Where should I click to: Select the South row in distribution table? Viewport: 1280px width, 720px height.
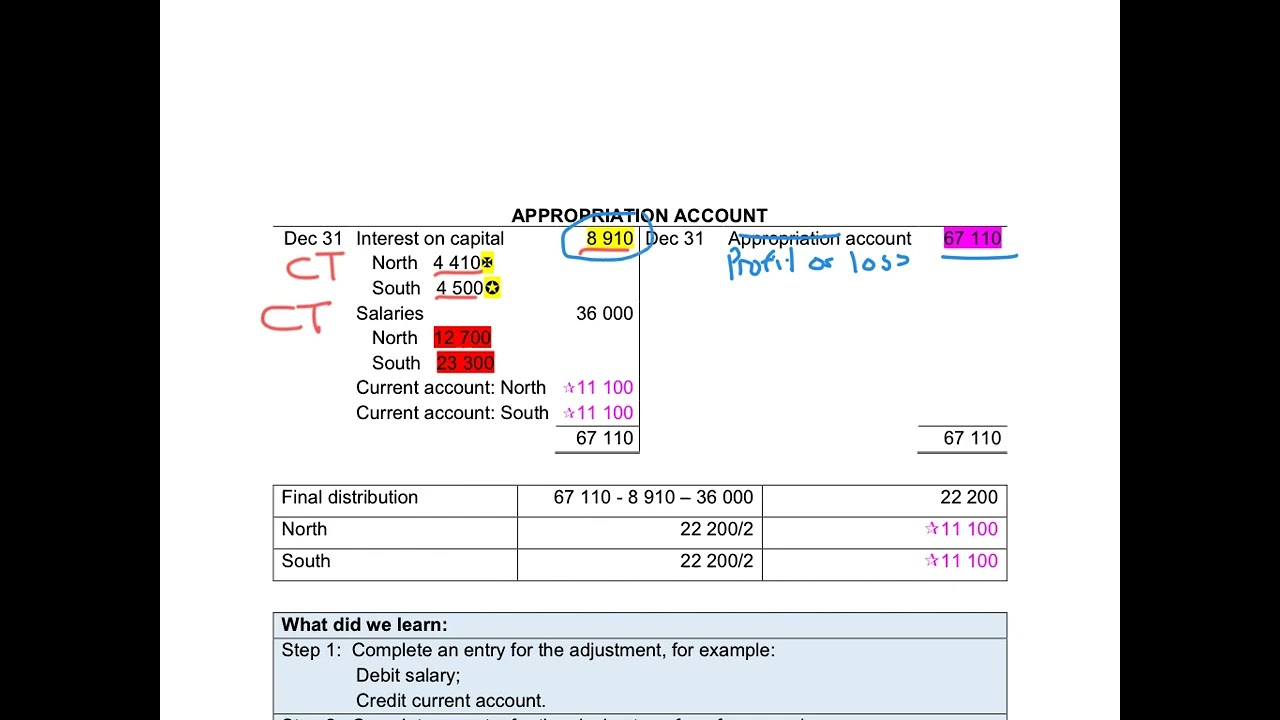pos(640,564)
